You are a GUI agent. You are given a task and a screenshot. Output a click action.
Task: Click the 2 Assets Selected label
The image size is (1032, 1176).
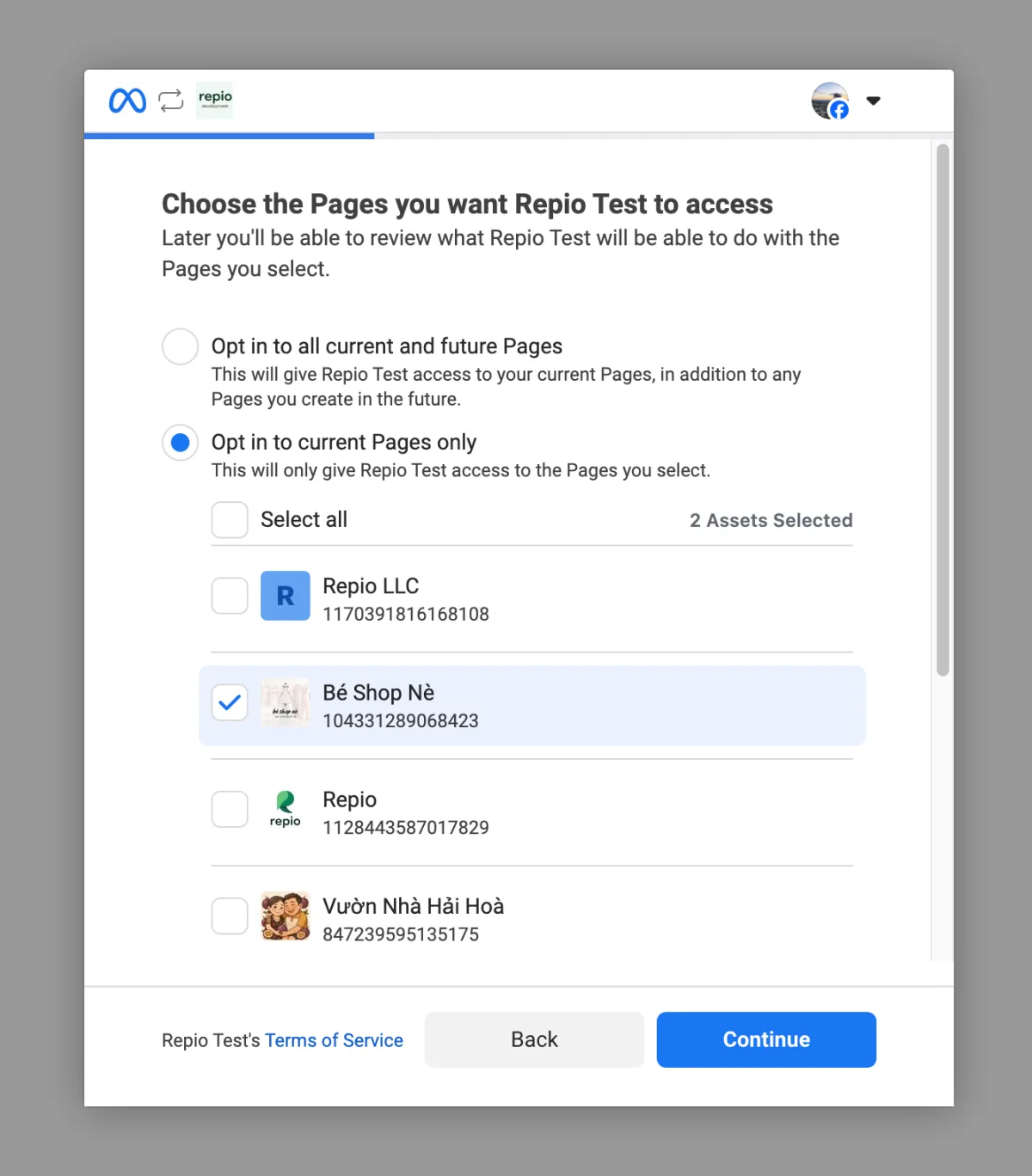tap(771, 520)
